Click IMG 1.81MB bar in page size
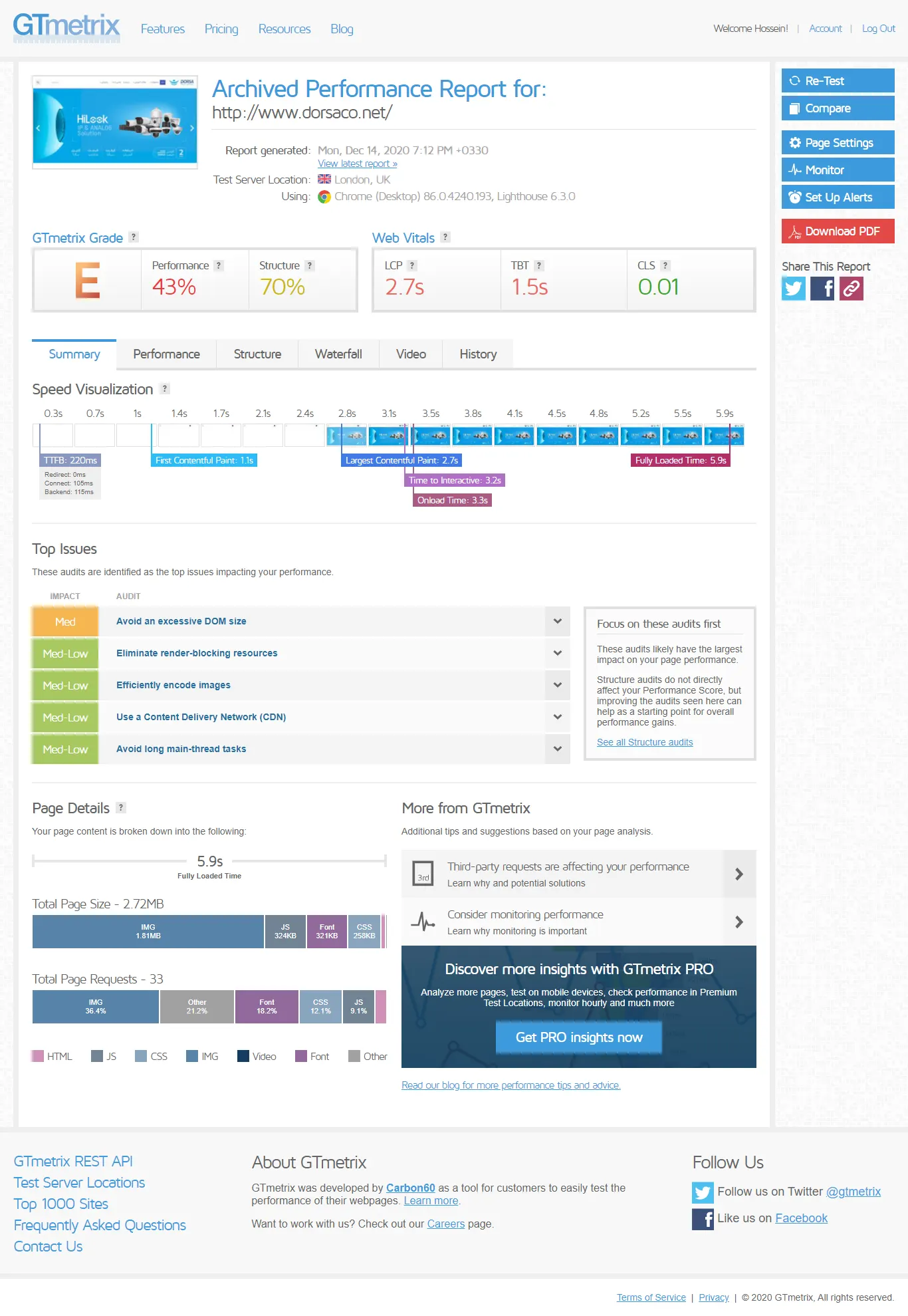This screenshot has height=1316, width=908. (x=148, y=932)
